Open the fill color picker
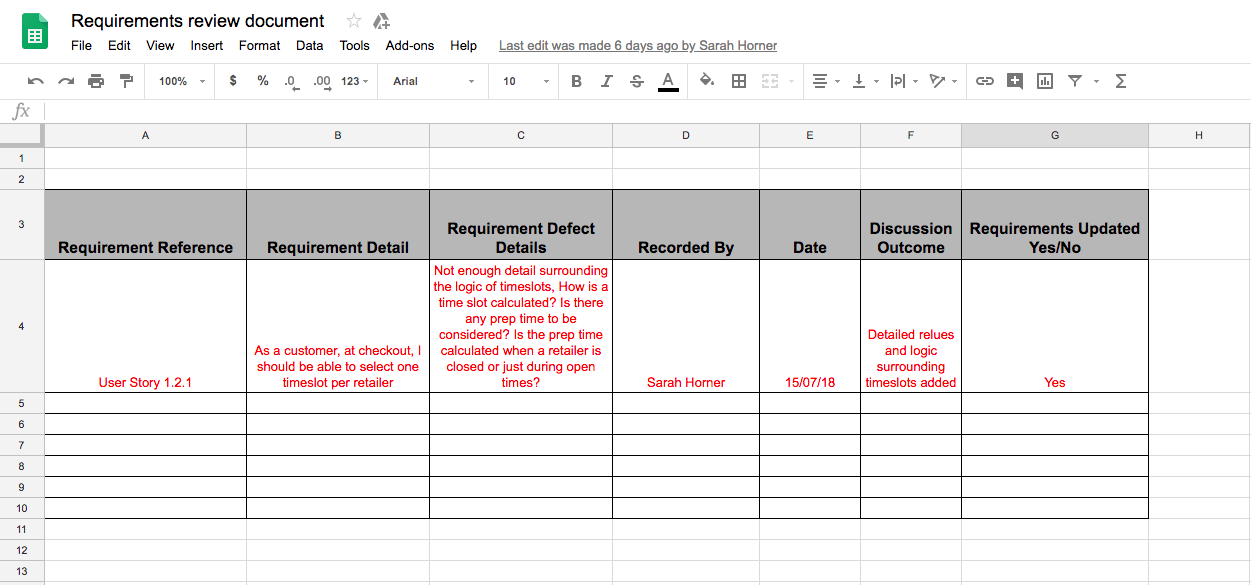The image size is (1251, 585). pos(706,81)
